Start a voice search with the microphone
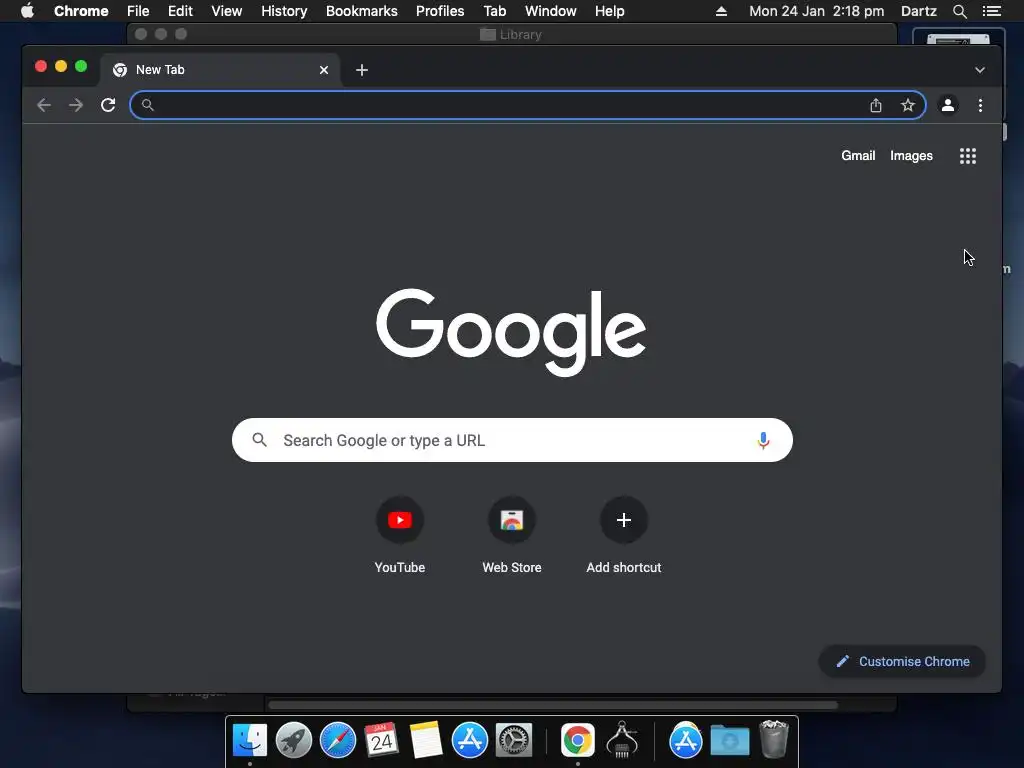 coord(763,441)
